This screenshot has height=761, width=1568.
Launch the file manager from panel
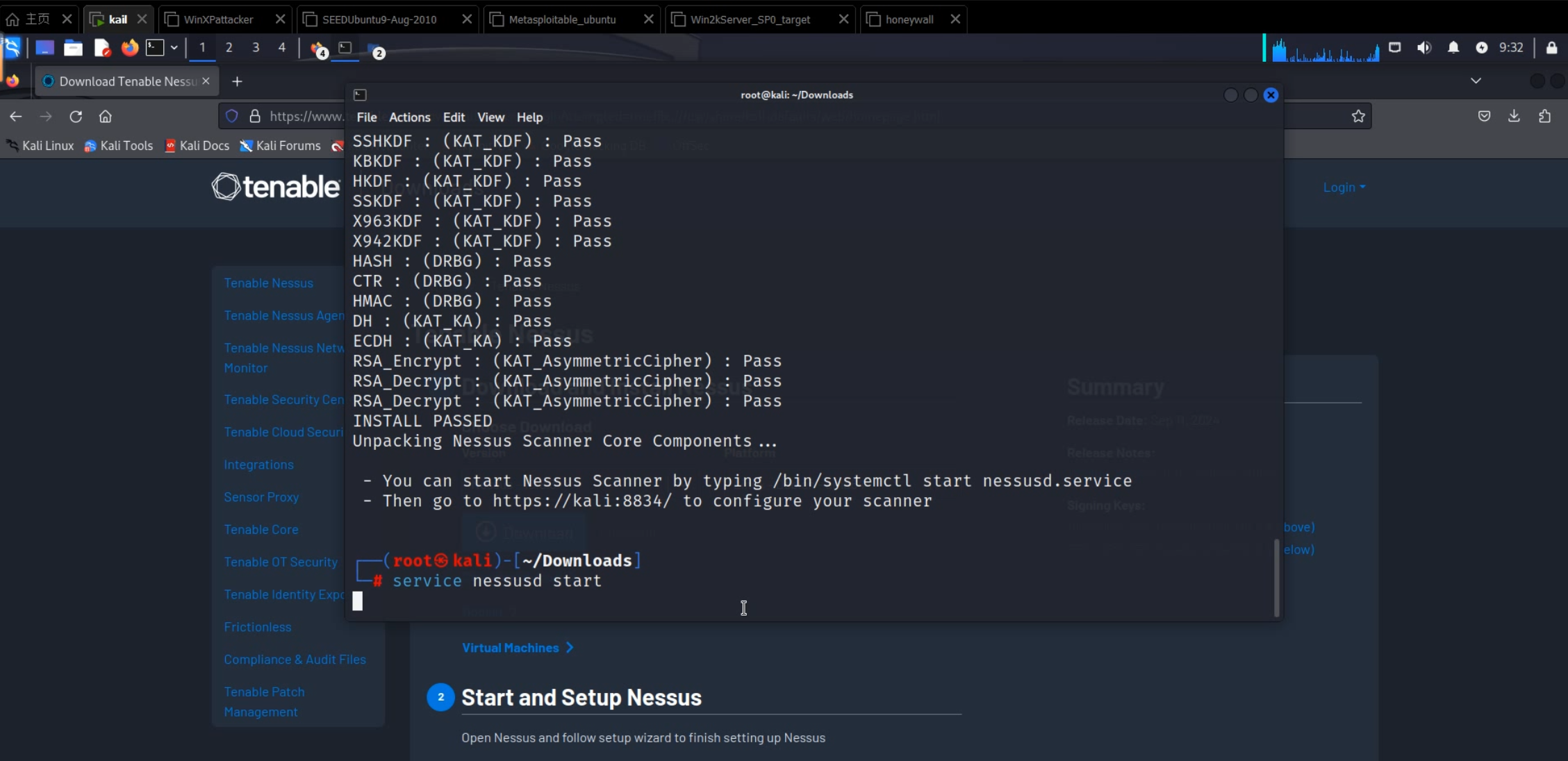tap(73, 47)
